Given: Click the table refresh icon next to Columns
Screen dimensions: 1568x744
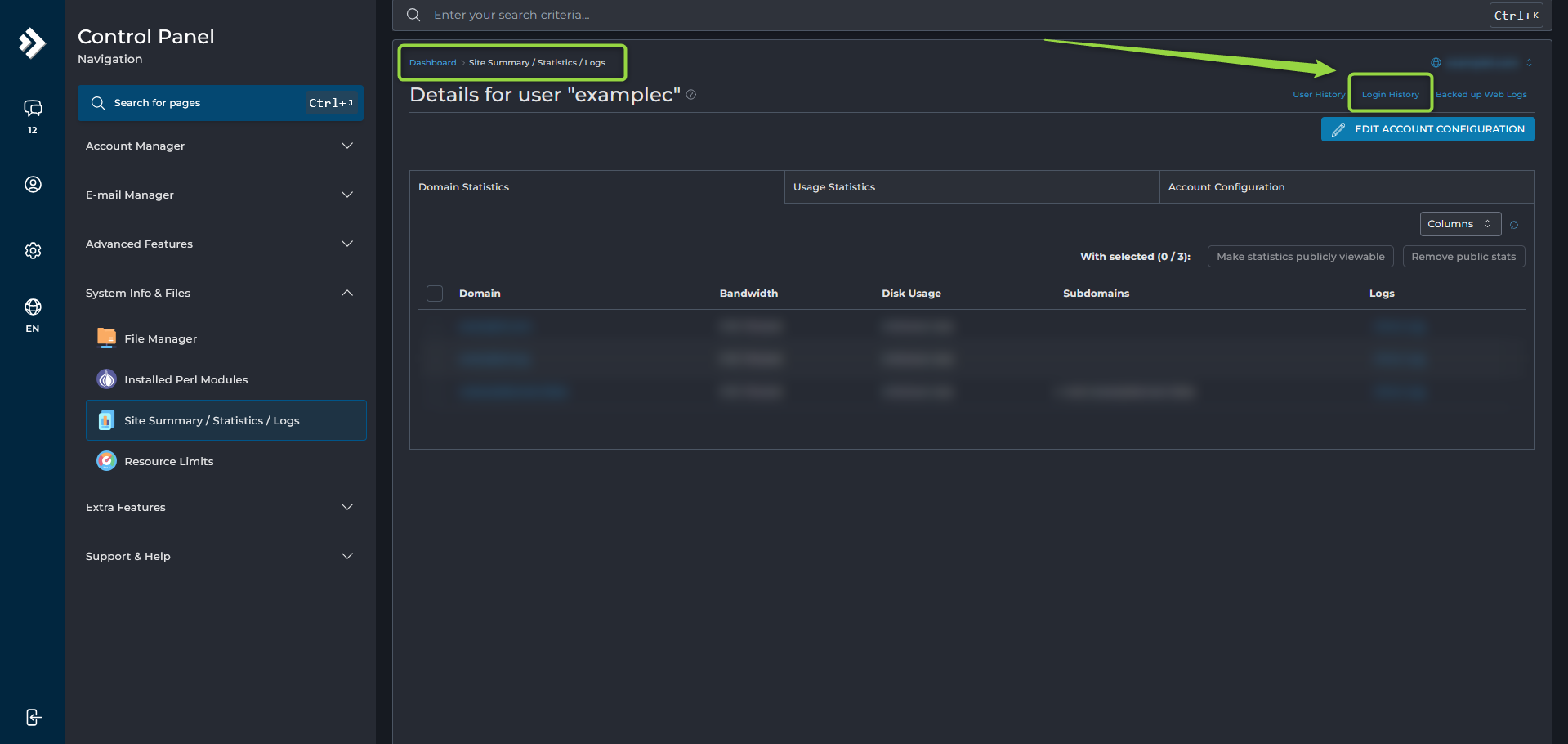Looking at the screenshot, I should (1514, 225).
